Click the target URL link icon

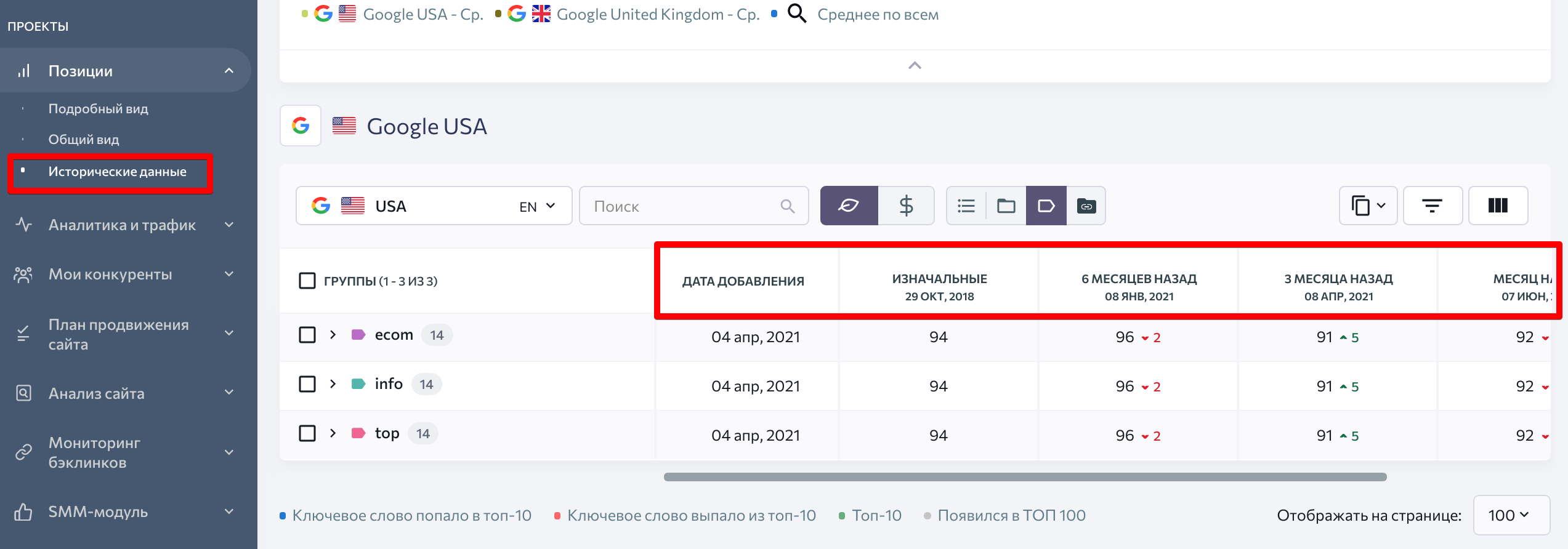pyautogui.click(x=1086, y=206)
